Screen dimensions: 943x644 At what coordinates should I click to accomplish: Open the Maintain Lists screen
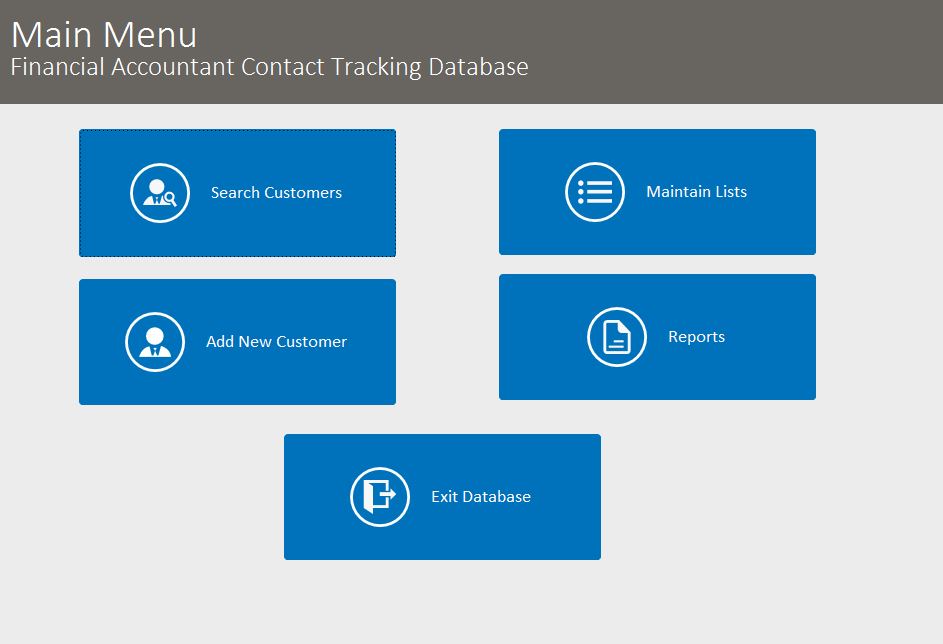pos(657,191)
